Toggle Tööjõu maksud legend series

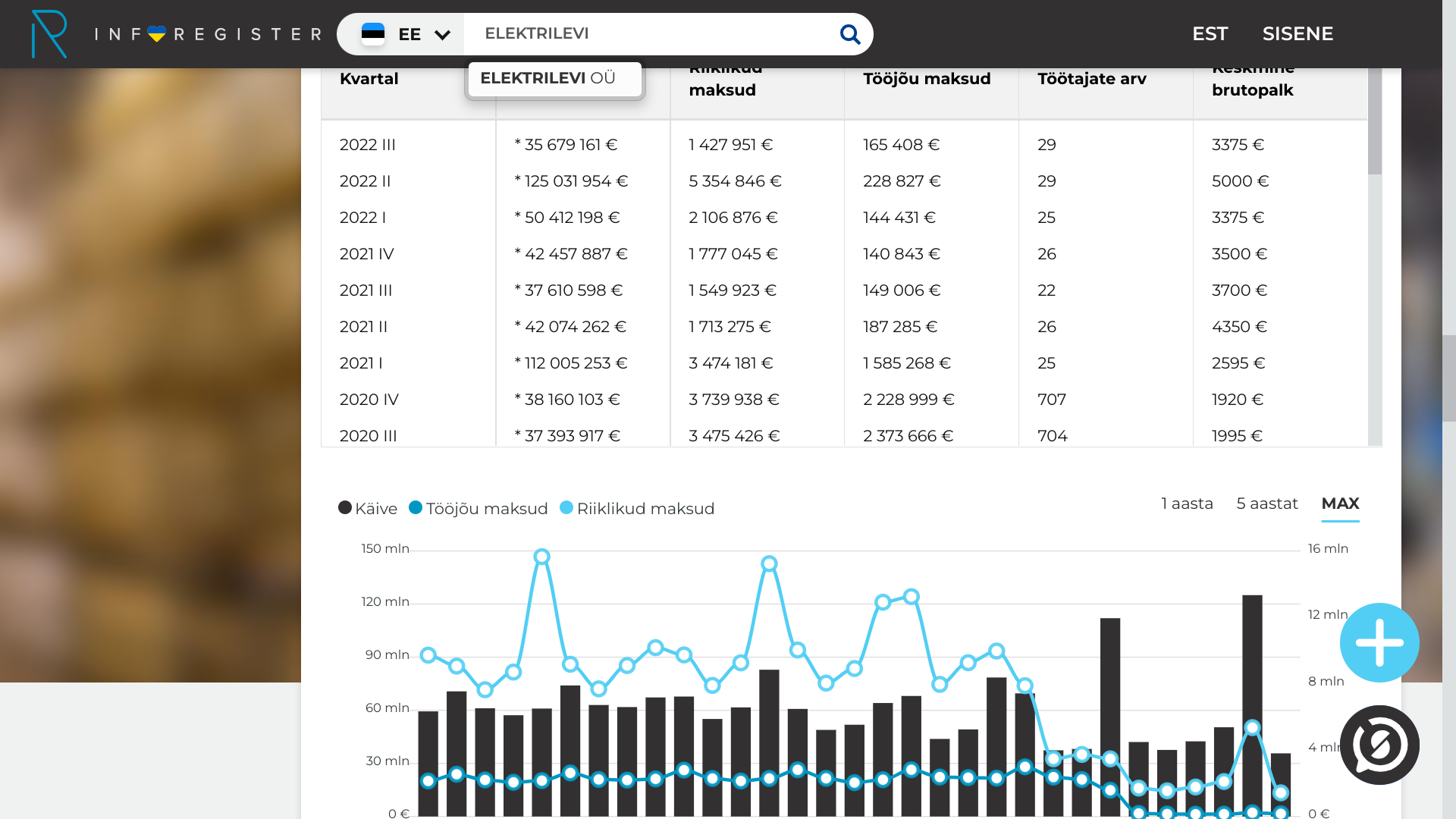[479, 508]
